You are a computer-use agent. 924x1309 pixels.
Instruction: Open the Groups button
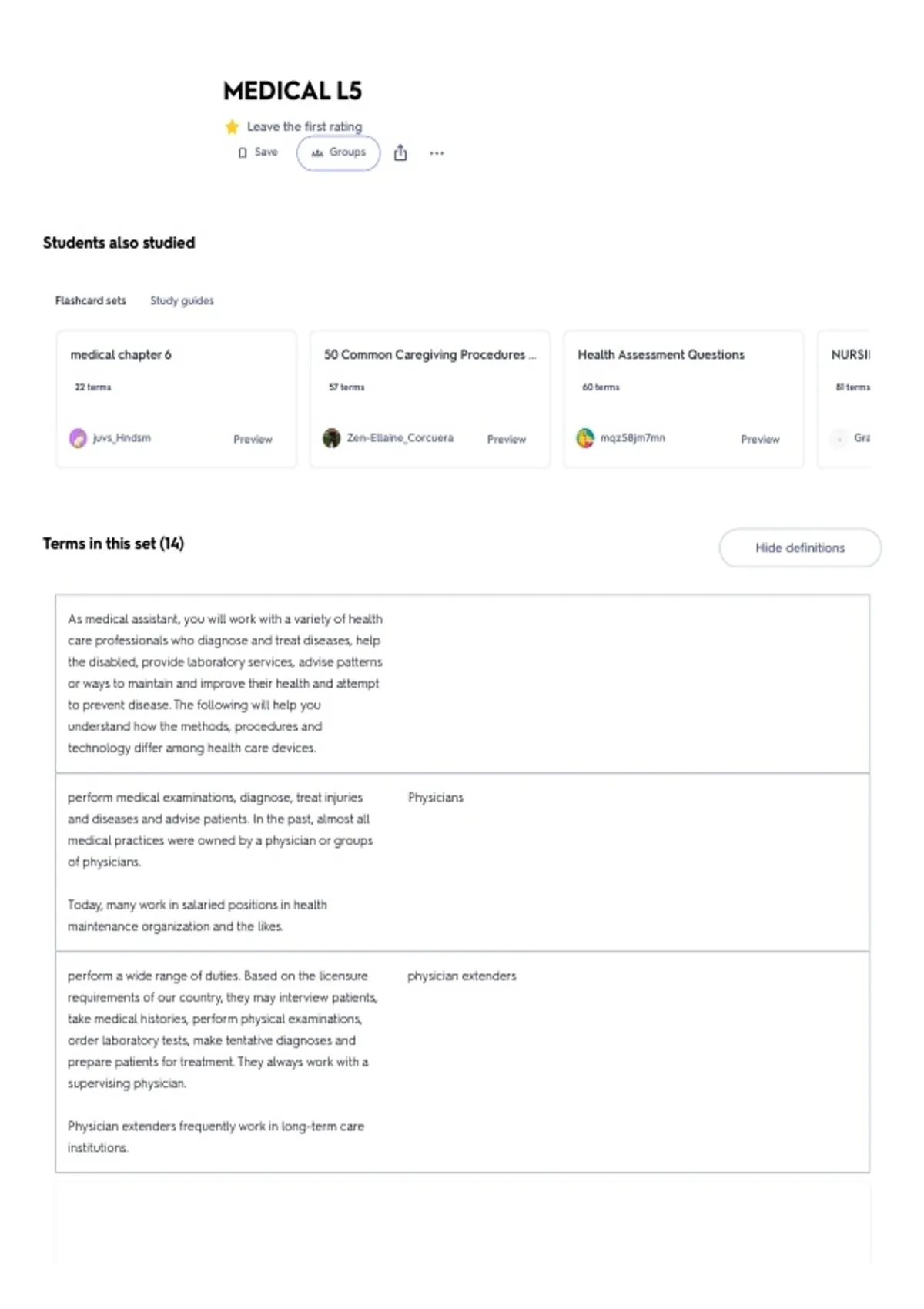click(x=338, y=152)
